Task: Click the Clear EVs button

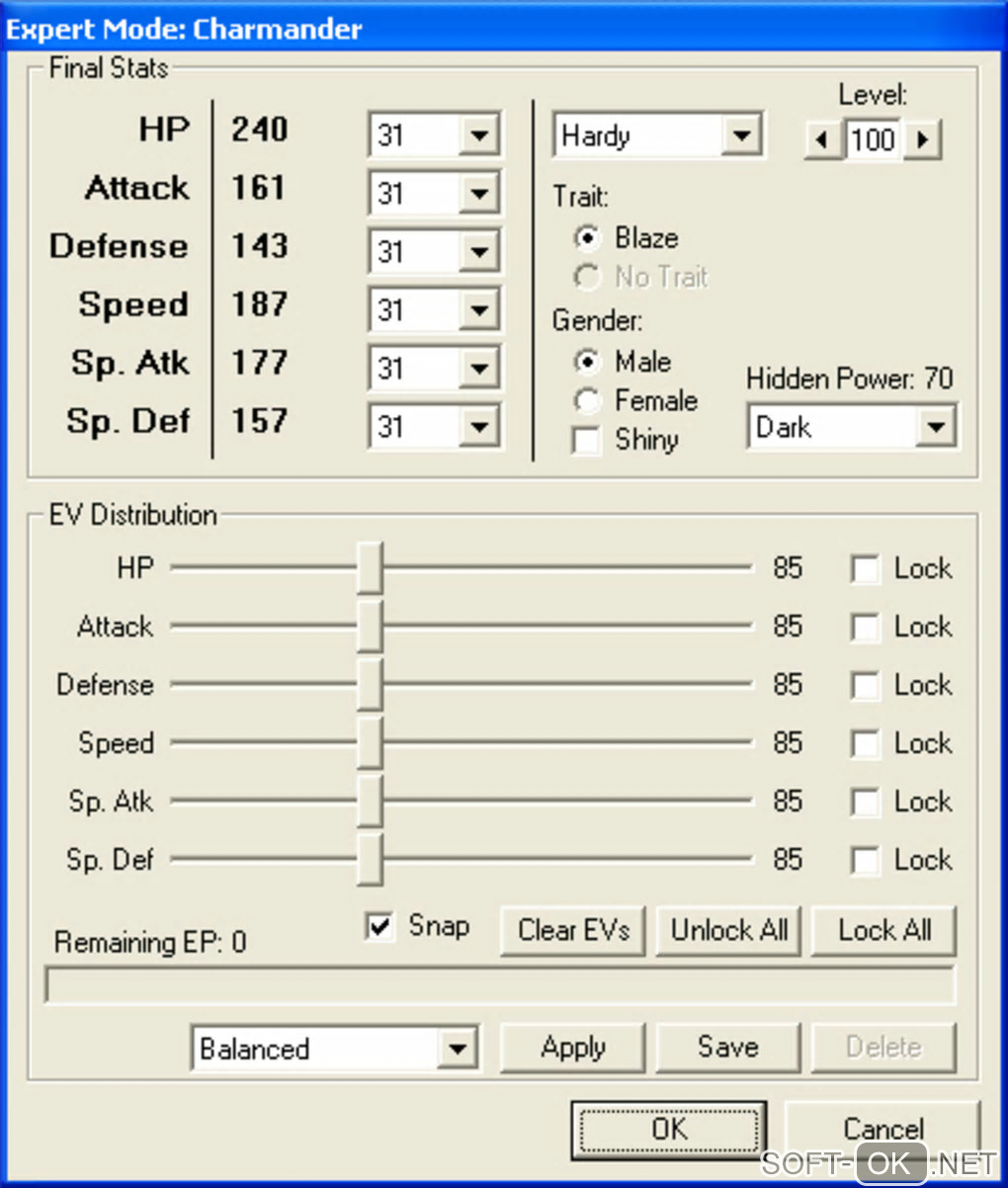Action: pos(573,930)
